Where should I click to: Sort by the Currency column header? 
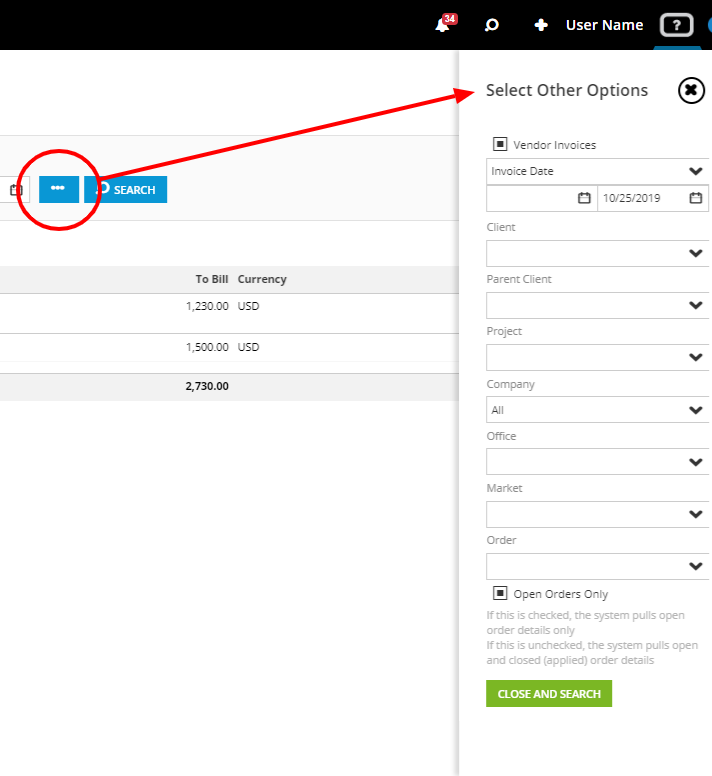pyautogui.click(x=262, y=279)
